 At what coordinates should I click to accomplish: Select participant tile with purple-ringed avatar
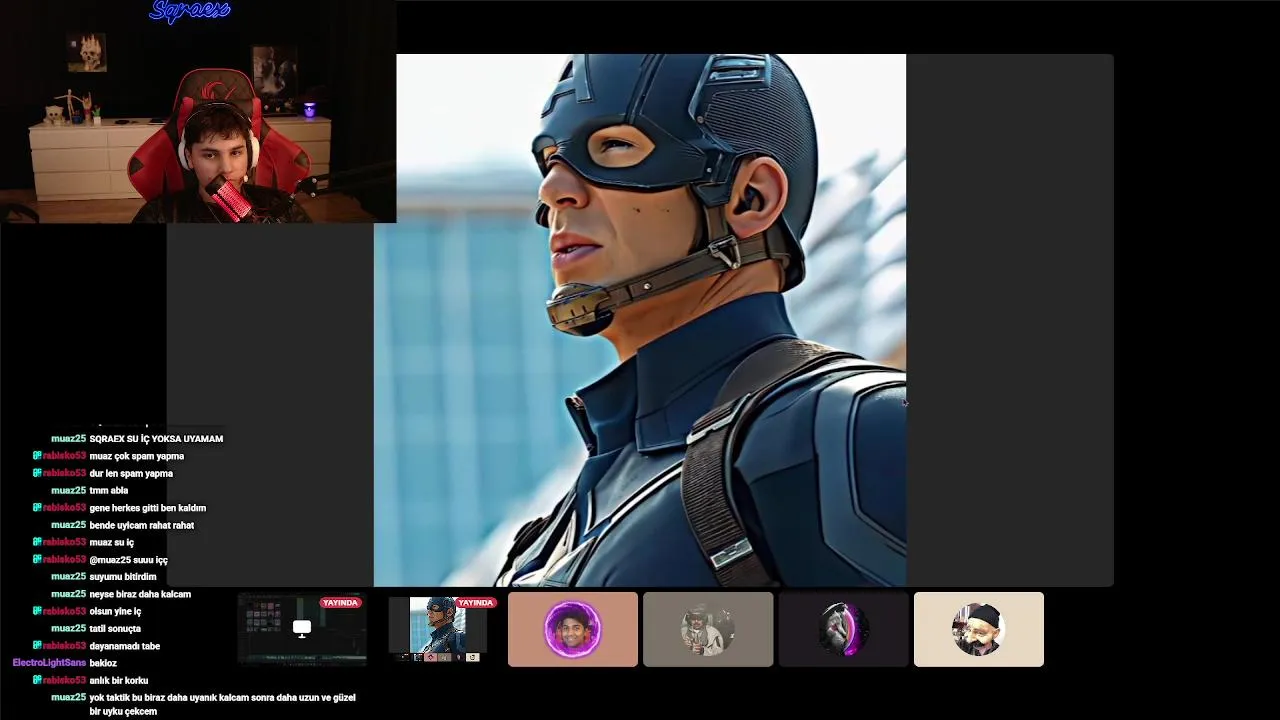573,629
